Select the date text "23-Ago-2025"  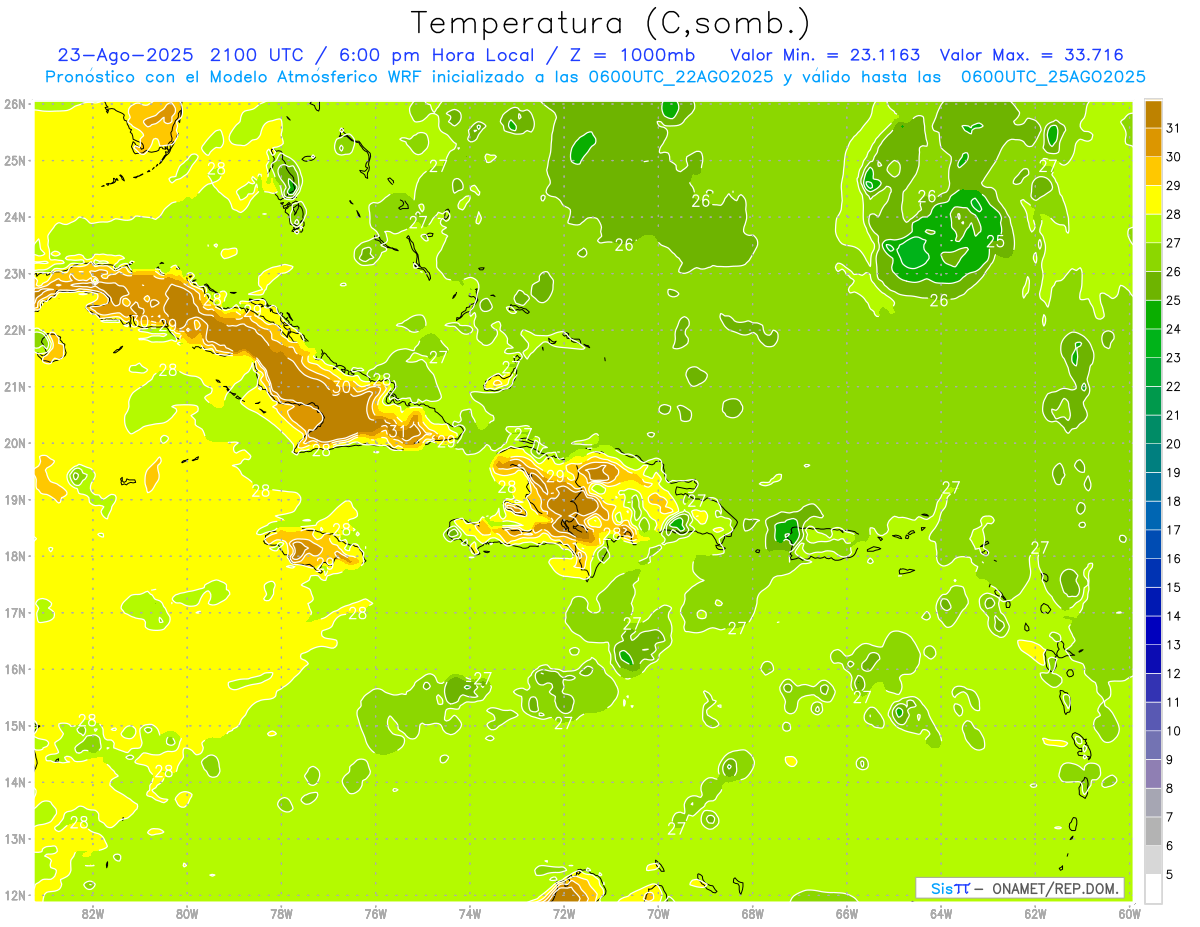point(124,55)
